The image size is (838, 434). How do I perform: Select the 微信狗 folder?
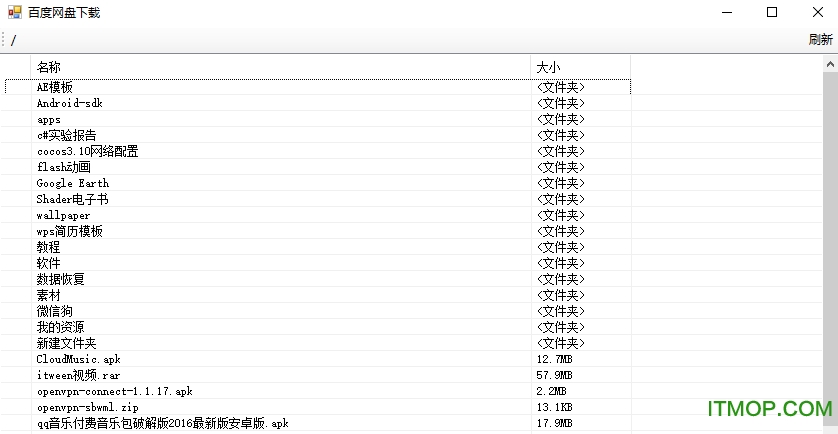55,311
